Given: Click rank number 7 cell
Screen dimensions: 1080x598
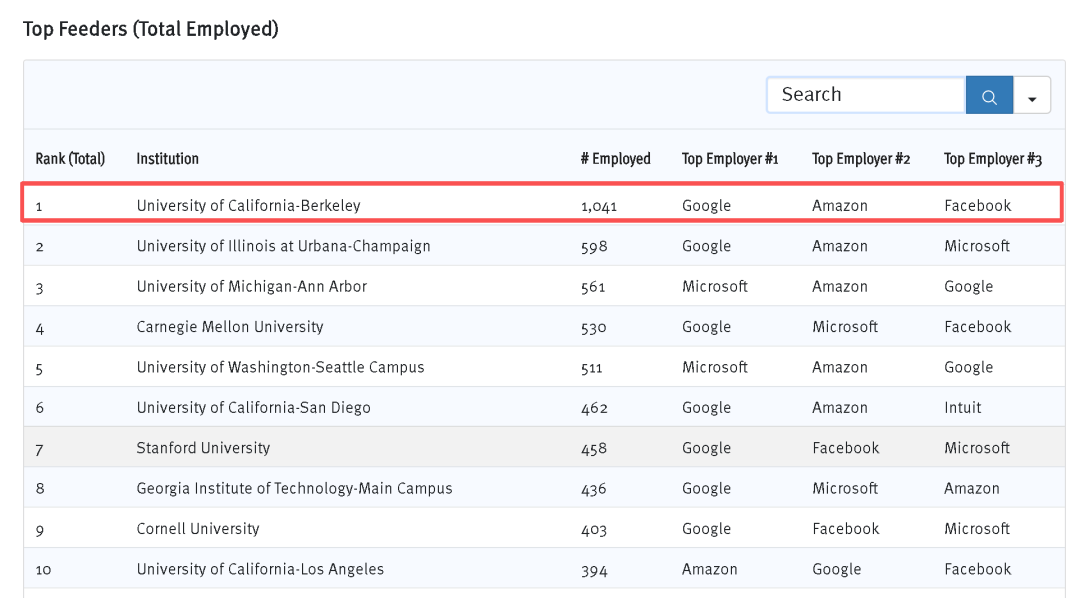Looking at the screenshot, I should (39, 450).
